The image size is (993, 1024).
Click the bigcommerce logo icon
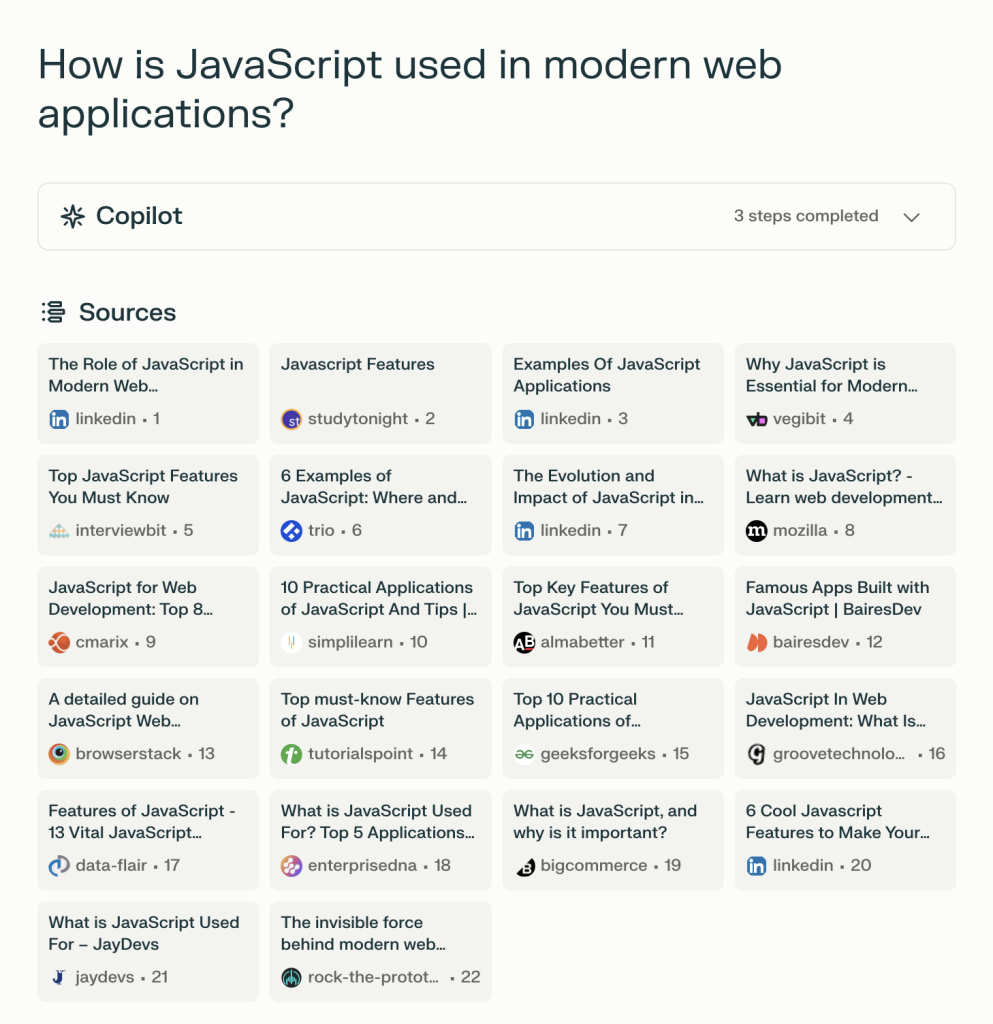tap(524, 867)
